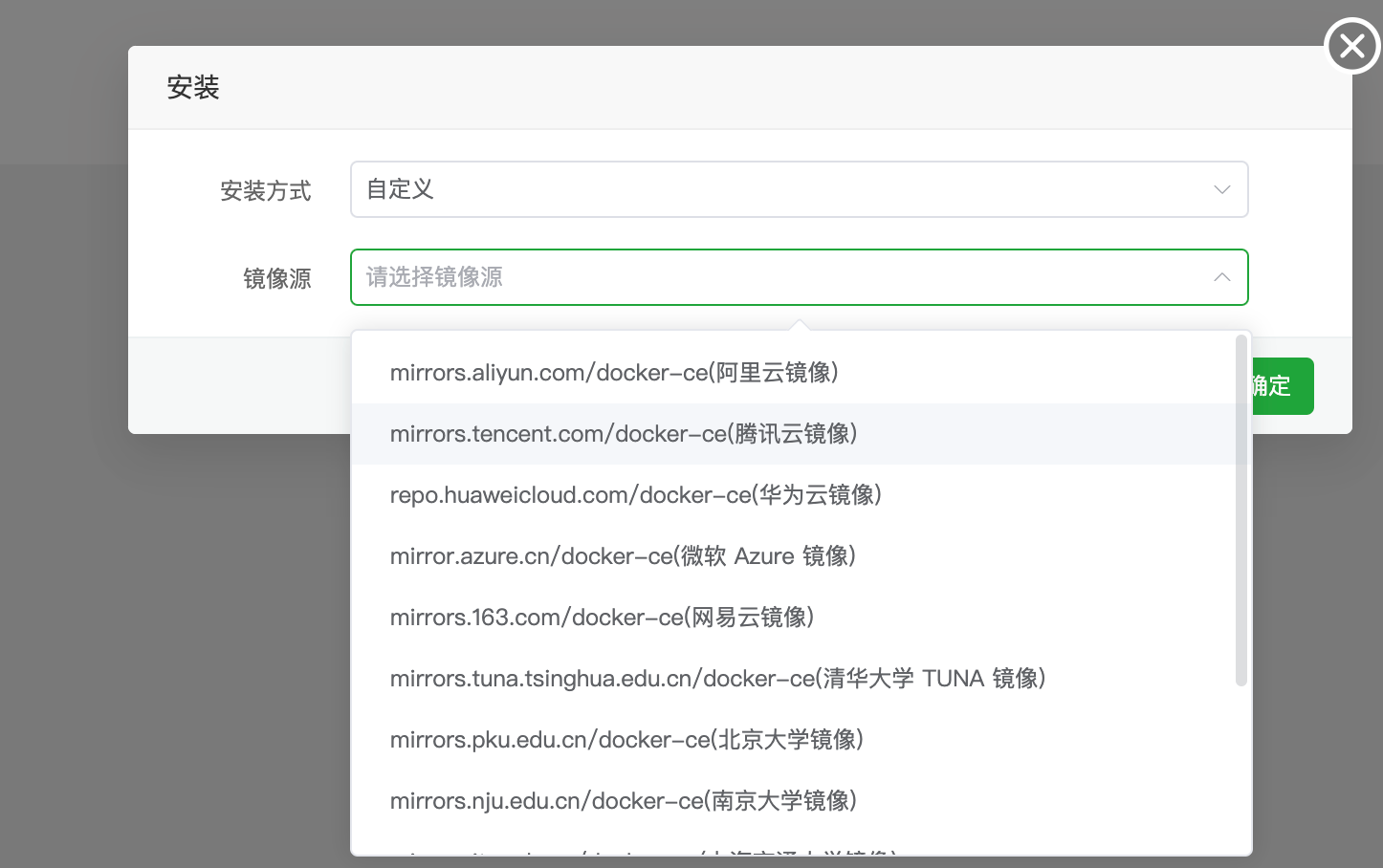This screenshot has height=868, width=1383.
Task: Pick the 北京大学镜像 mirrors.pku.edu.cn option
Action: [626, 740]
